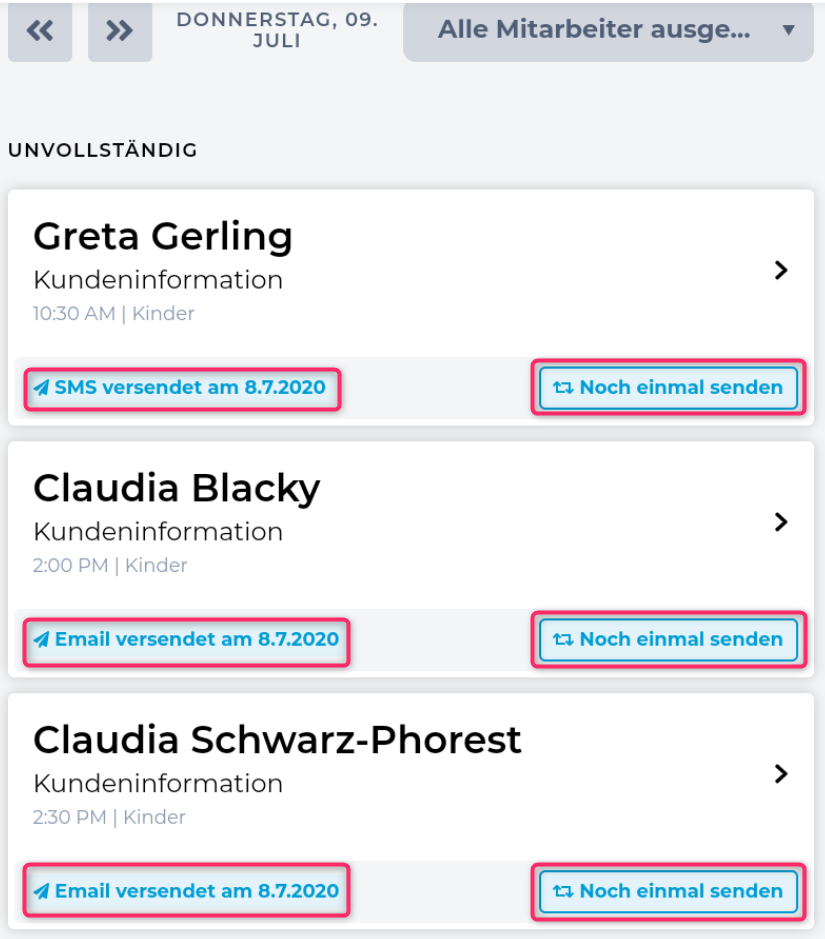This screenshot has height=939, width=825.
Task: Click paper plane icon in Claudia Blacky's status
Action: click(x=41, y=640)
